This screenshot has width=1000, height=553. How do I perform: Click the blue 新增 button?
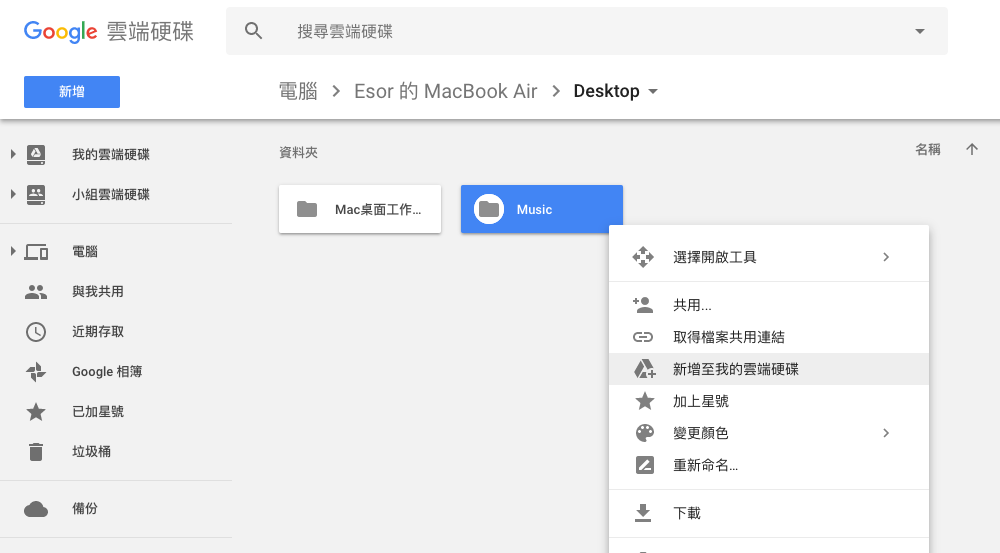72,92
